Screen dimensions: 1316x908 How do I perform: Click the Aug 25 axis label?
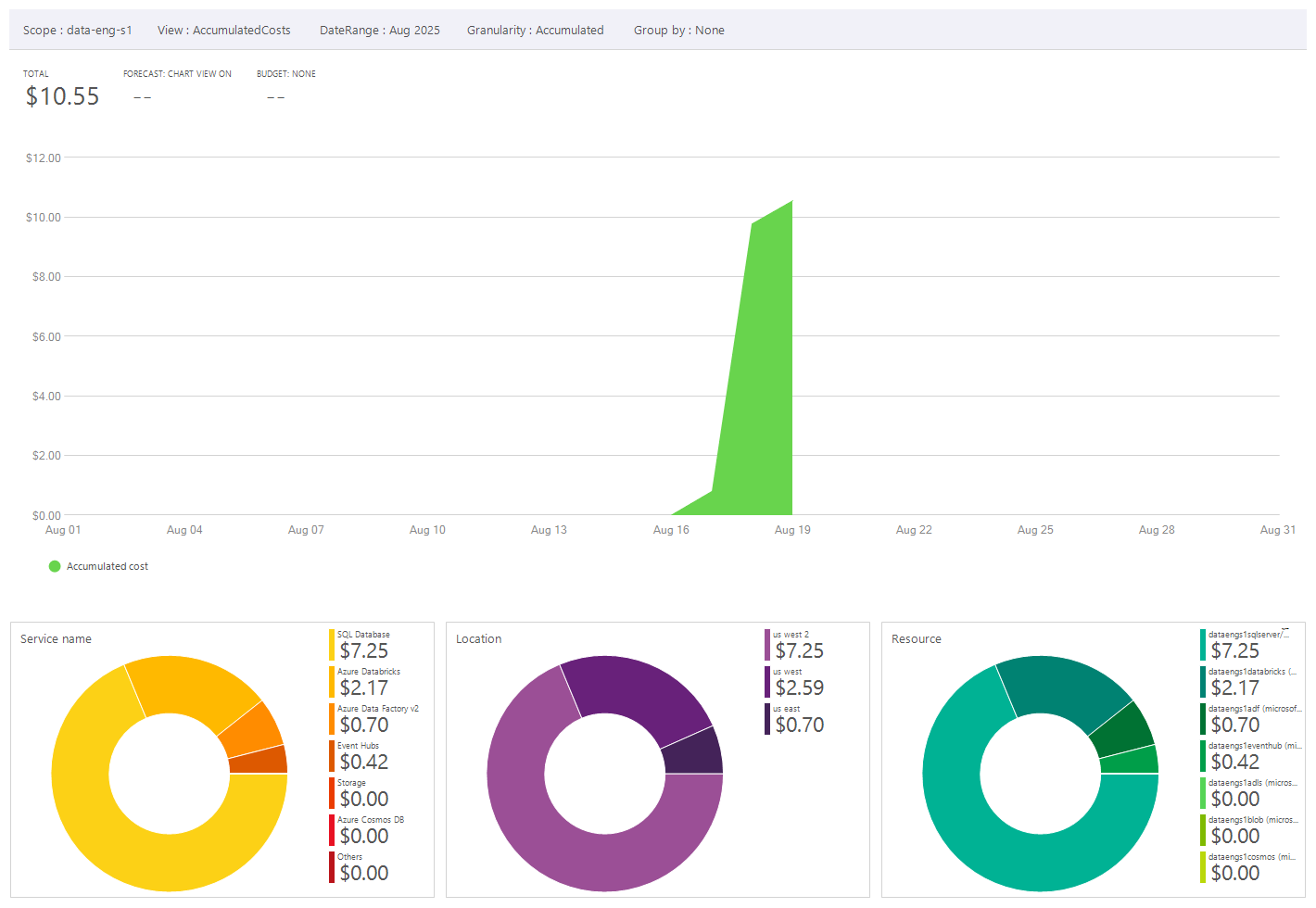1035,530
